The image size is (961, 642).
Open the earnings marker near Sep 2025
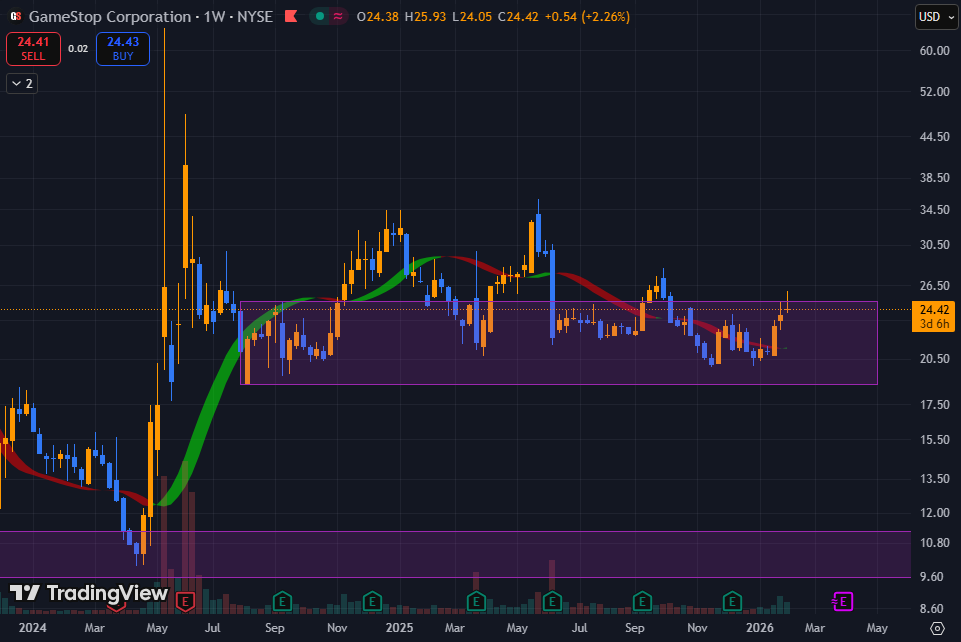[642, 602]
